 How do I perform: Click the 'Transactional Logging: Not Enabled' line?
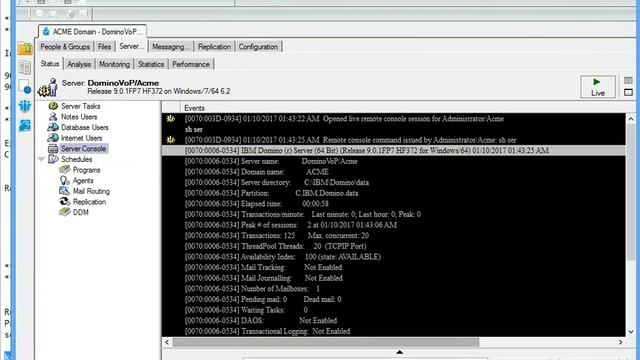pyautogui.click(x=267, y=331)
